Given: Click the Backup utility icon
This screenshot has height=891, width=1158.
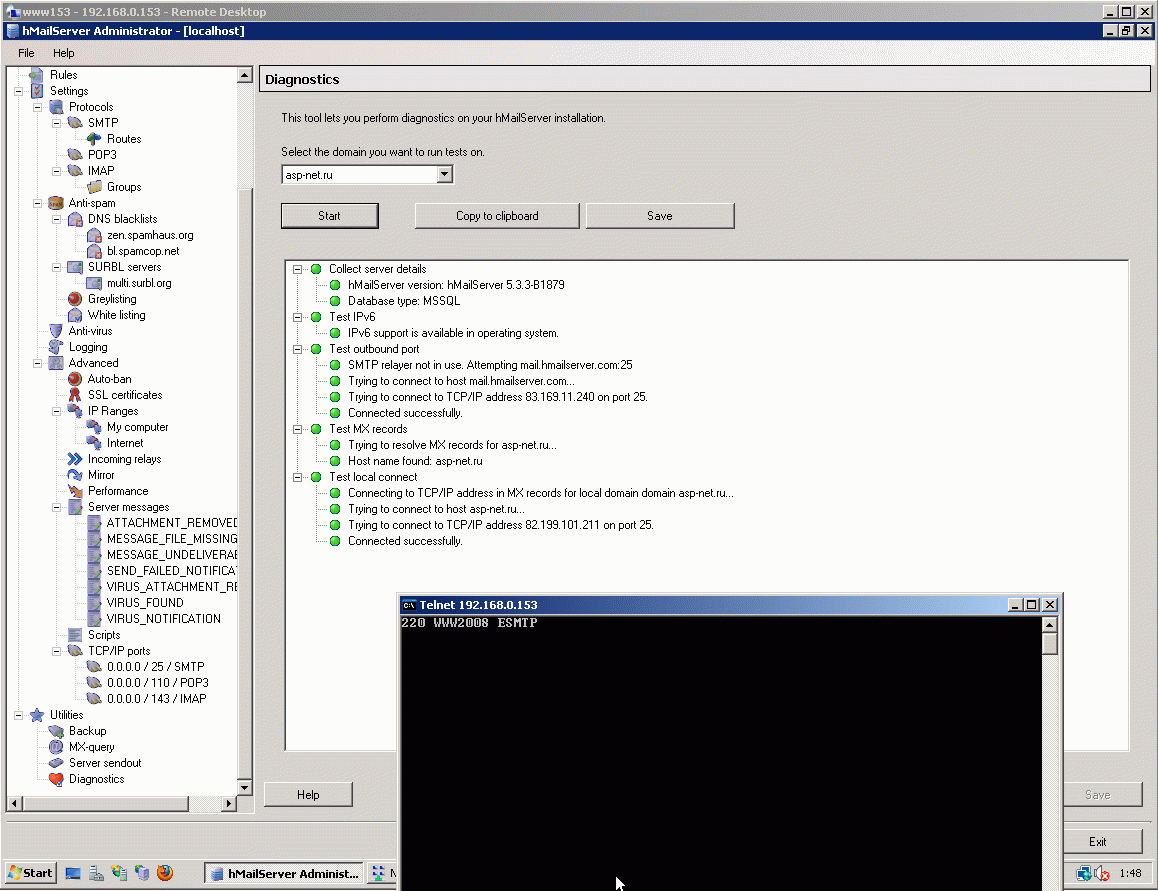Looking at the screenshot, I should (55, 731).
